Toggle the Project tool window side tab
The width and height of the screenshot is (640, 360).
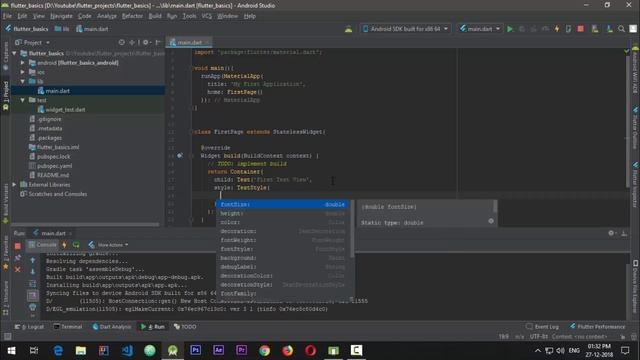click(x=5, y=96)
